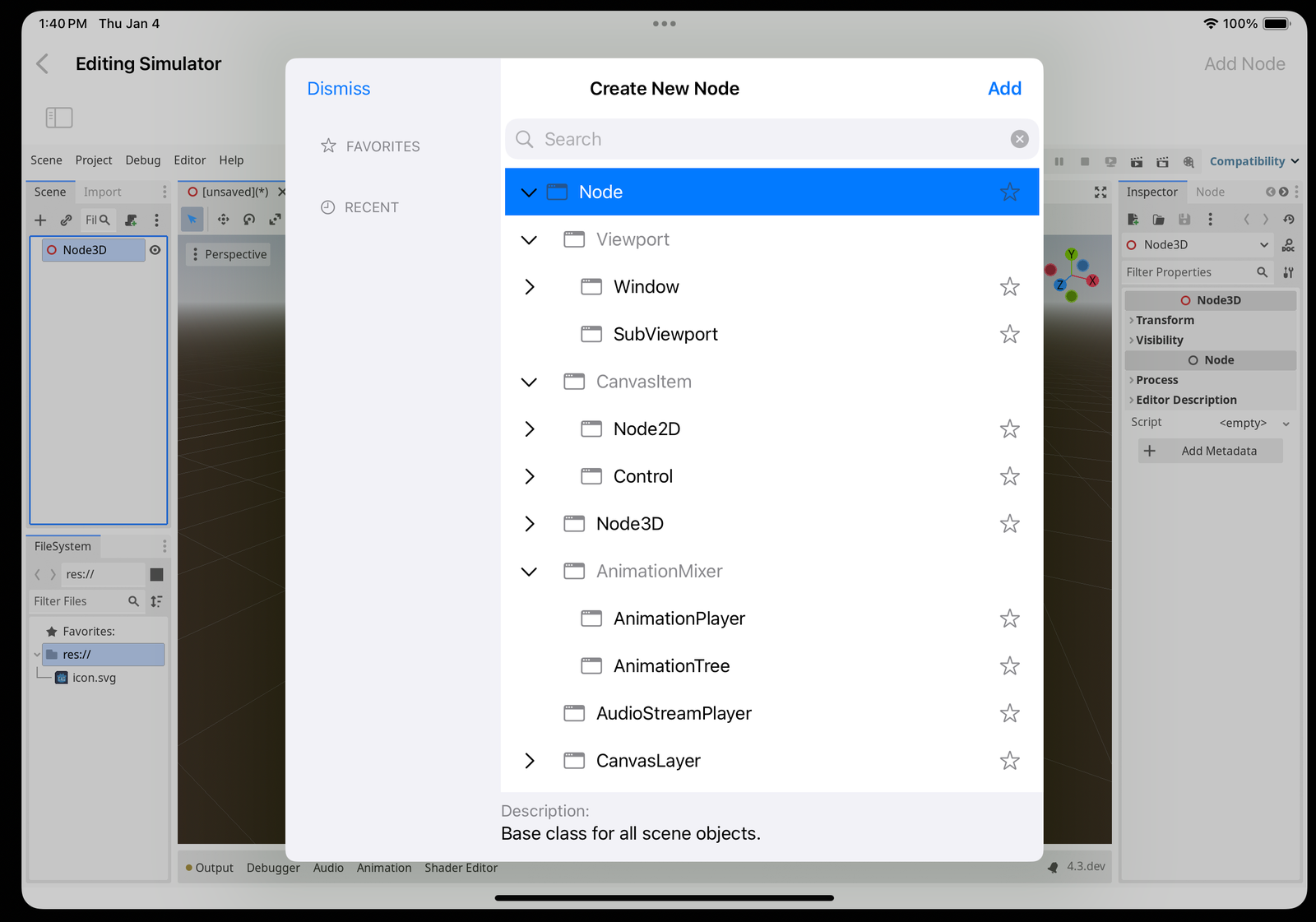Favorite the Control node
1316x922 pixels.
pos(1010,476)
